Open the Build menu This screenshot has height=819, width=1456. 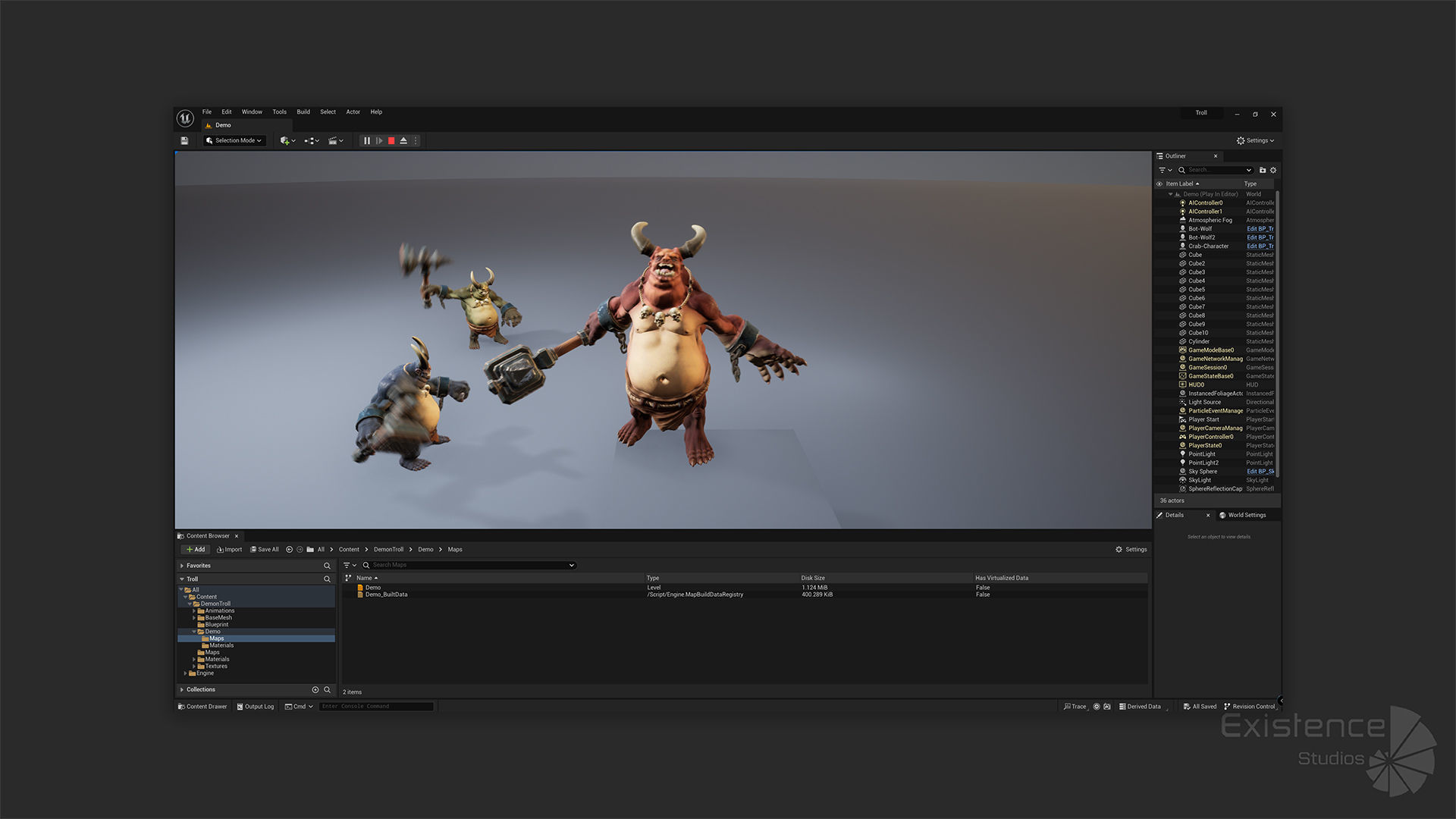303,112
